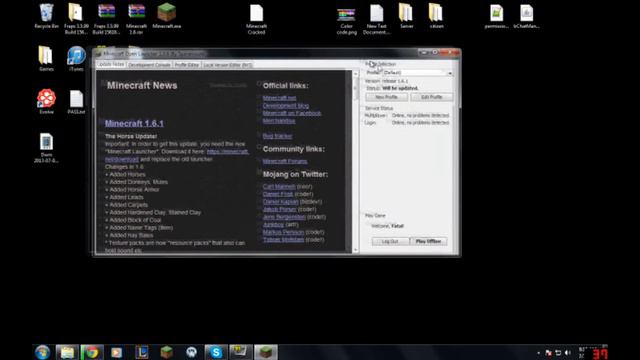The width and height of the screenshot is (640, 360).
Task: Click the Action Center flag tray icon
Action: (x=548, y=353)
